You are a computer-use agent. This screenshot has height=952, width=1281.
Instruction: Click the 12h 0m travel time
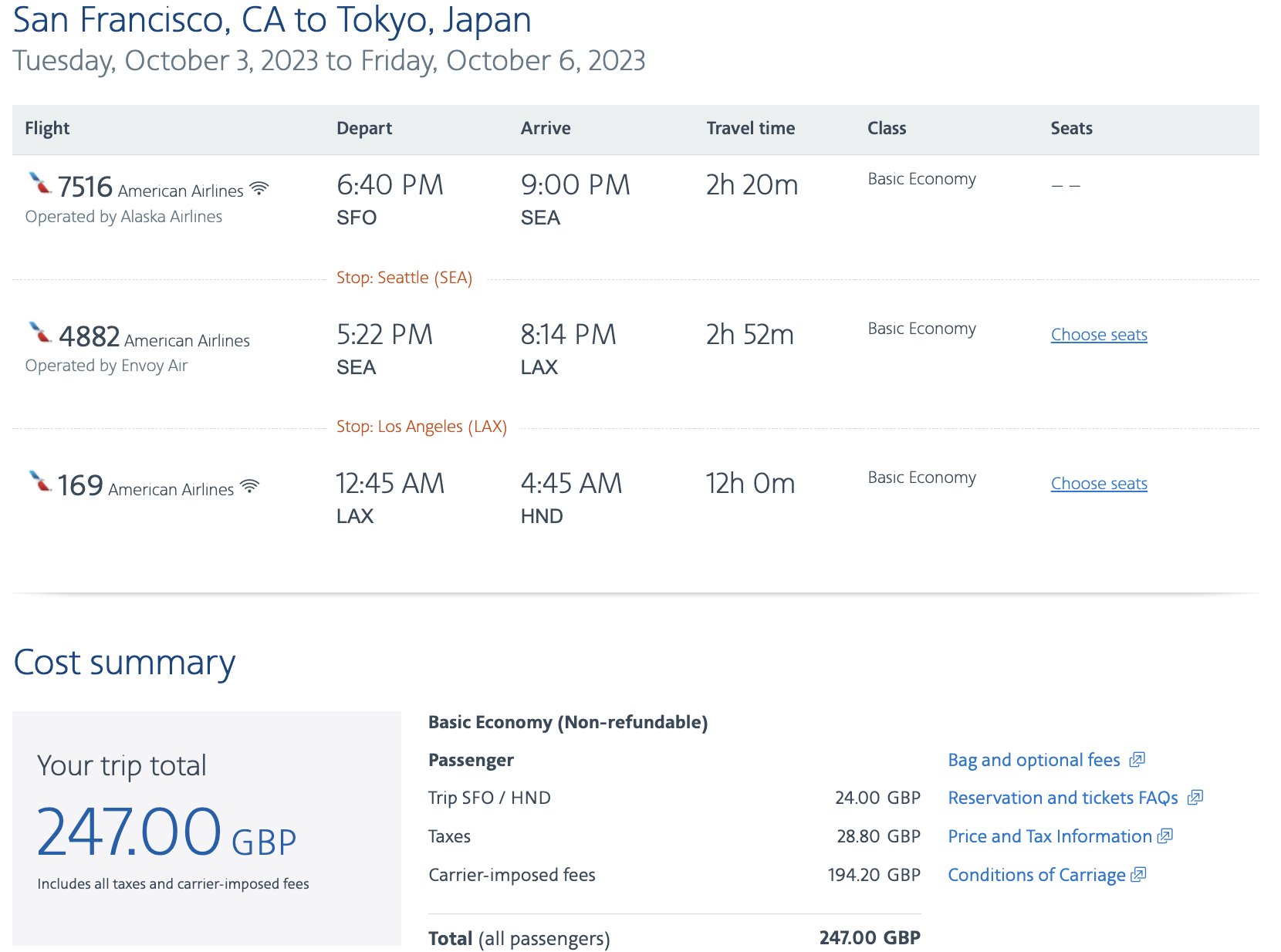click(750, 484)
